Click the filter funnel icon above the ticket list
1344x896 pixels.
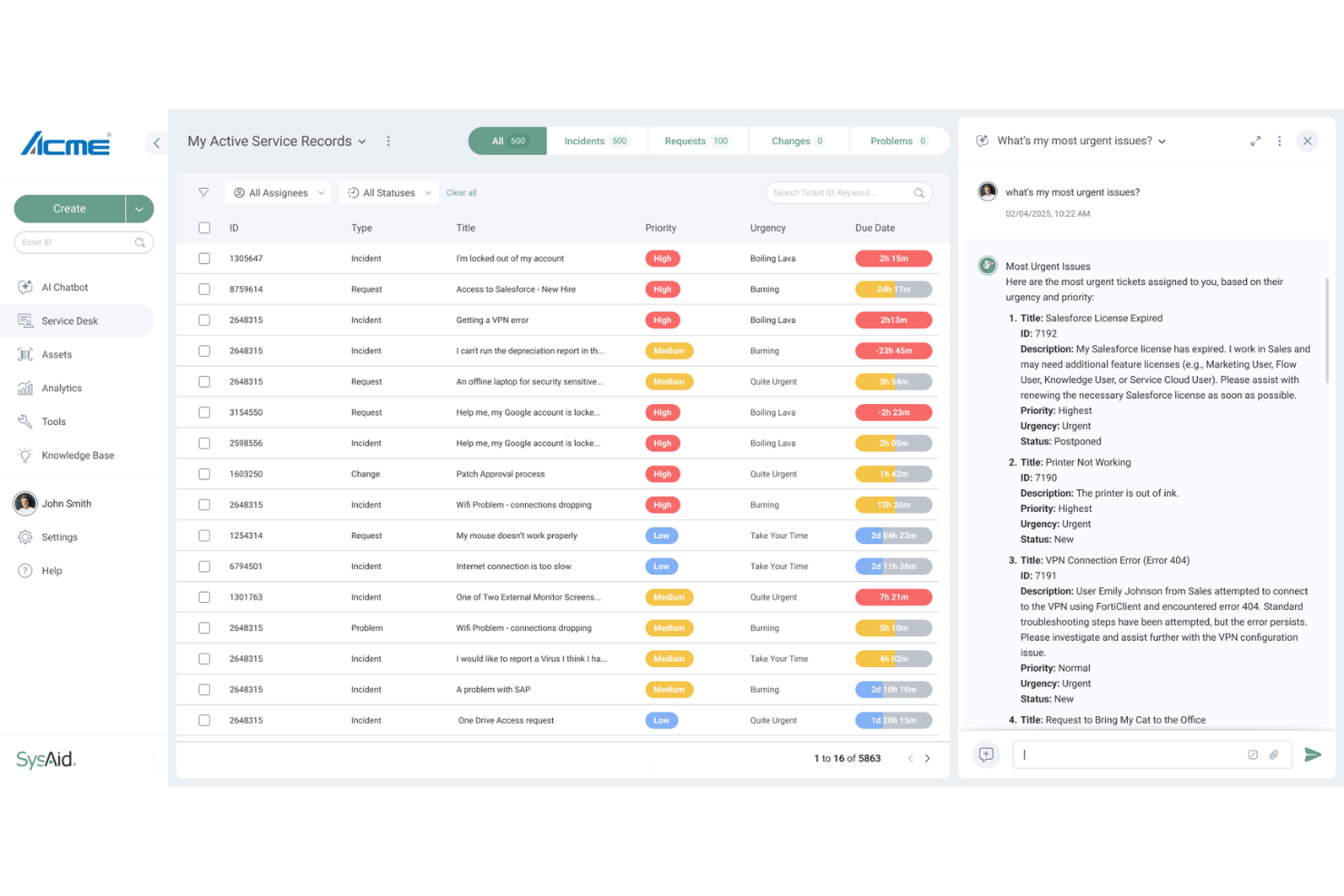tap(203, 192)
